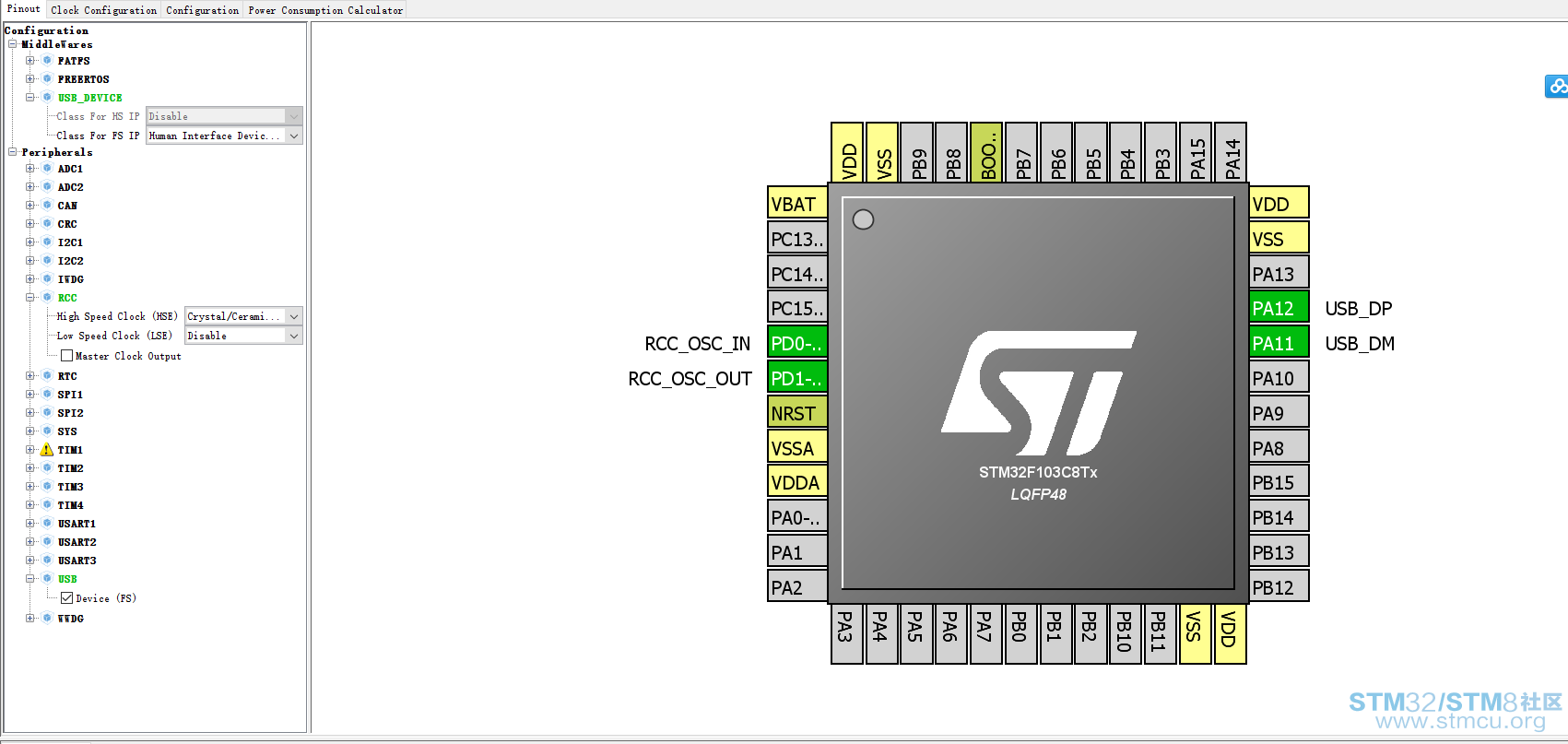
Task: Click the RCC_OSC_OUT signal label
Action: tap(690, 379)
